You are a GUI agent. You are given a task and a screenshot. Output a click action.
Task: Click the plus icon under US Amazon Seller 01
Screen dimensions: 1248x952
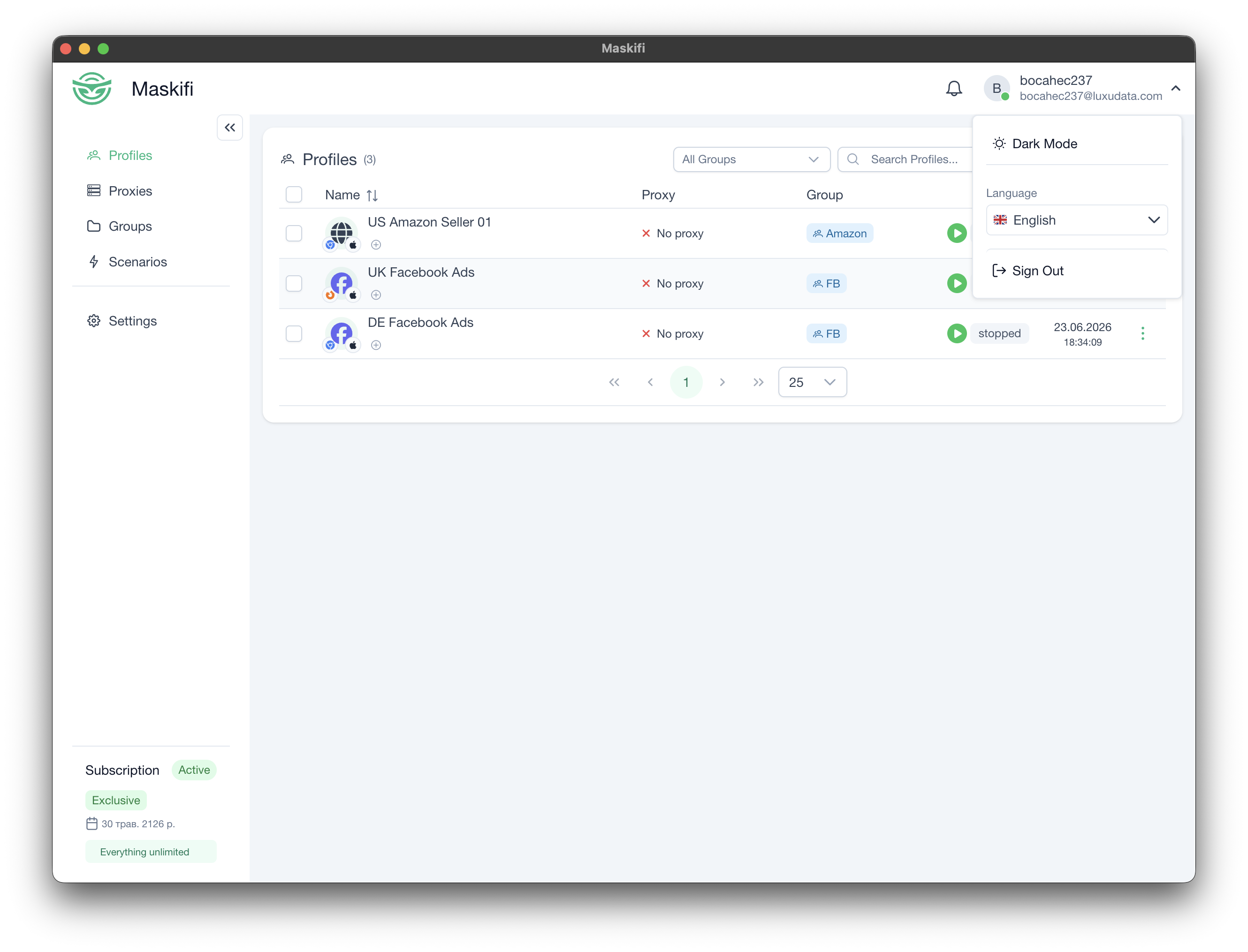click(376, 245)
